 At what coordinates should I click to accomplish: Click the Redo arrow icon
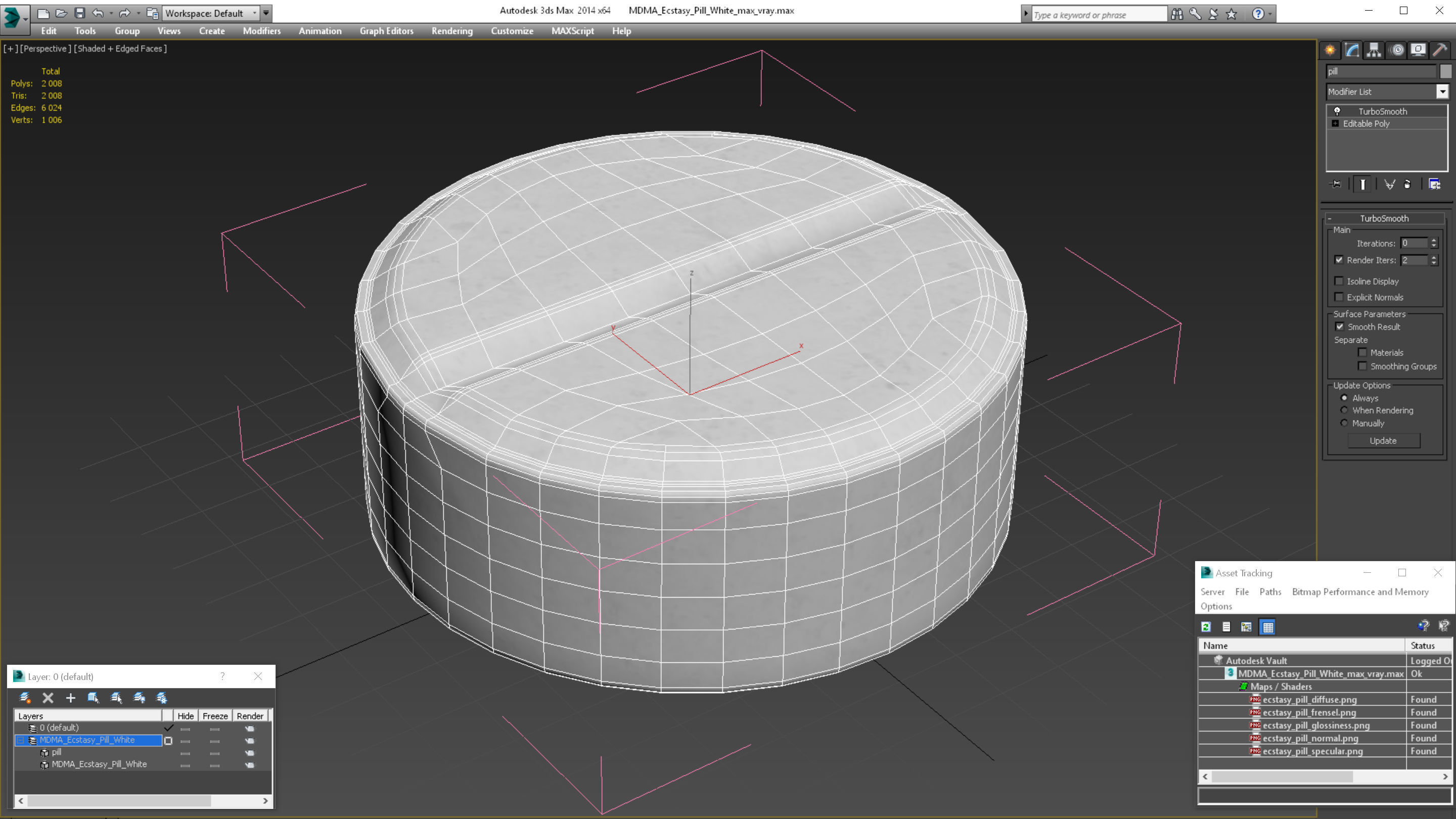pos(124,13)
